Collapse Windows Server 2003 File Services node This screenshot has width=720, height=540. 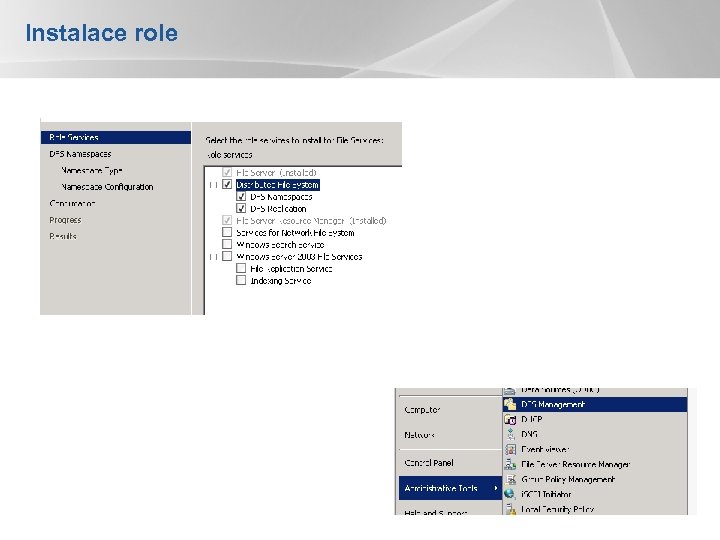(x=213, y=257)
